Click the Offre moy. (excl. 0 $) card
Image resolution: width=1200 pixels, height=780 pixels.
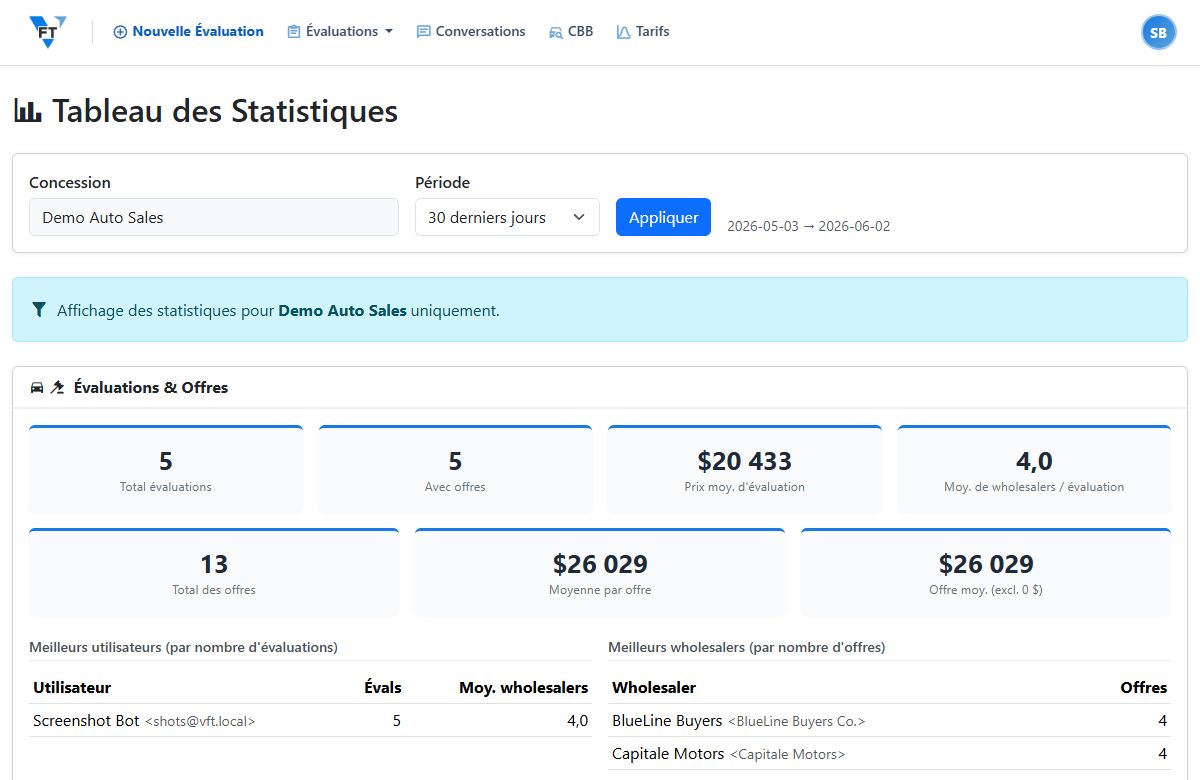click(986, 572)
